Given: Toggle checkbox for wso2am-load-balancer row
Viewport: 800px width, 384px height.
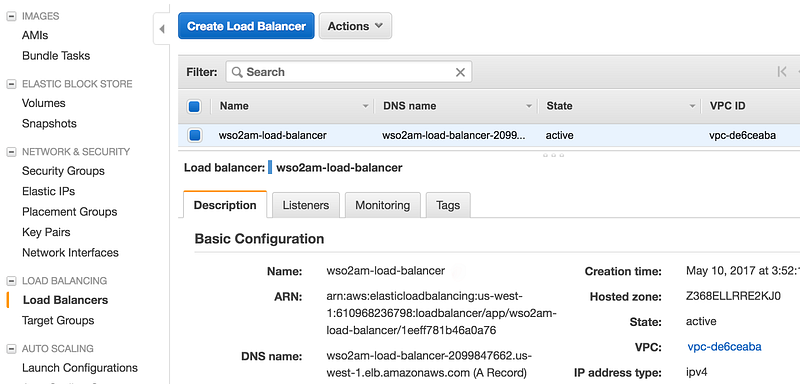Looking at the screenshot, I should pos(194,136).
